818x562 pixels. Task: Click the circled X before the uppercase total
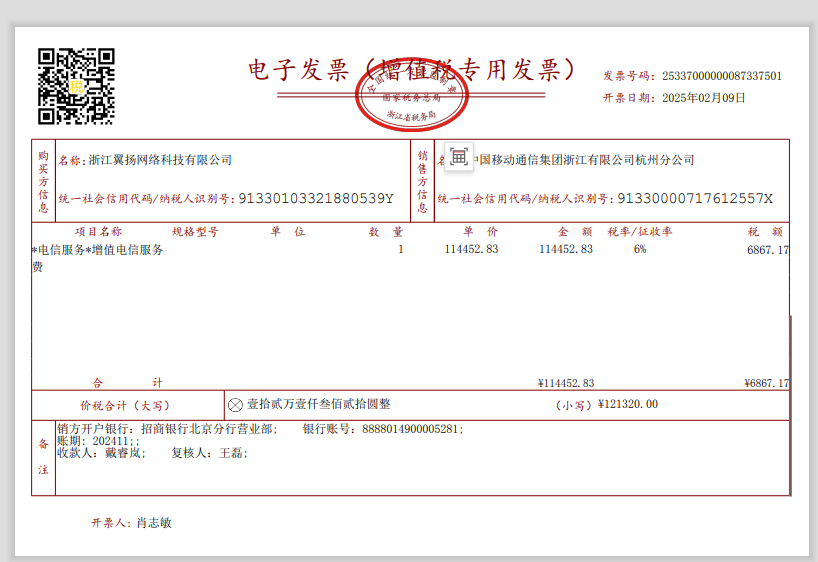click(235, 405)
